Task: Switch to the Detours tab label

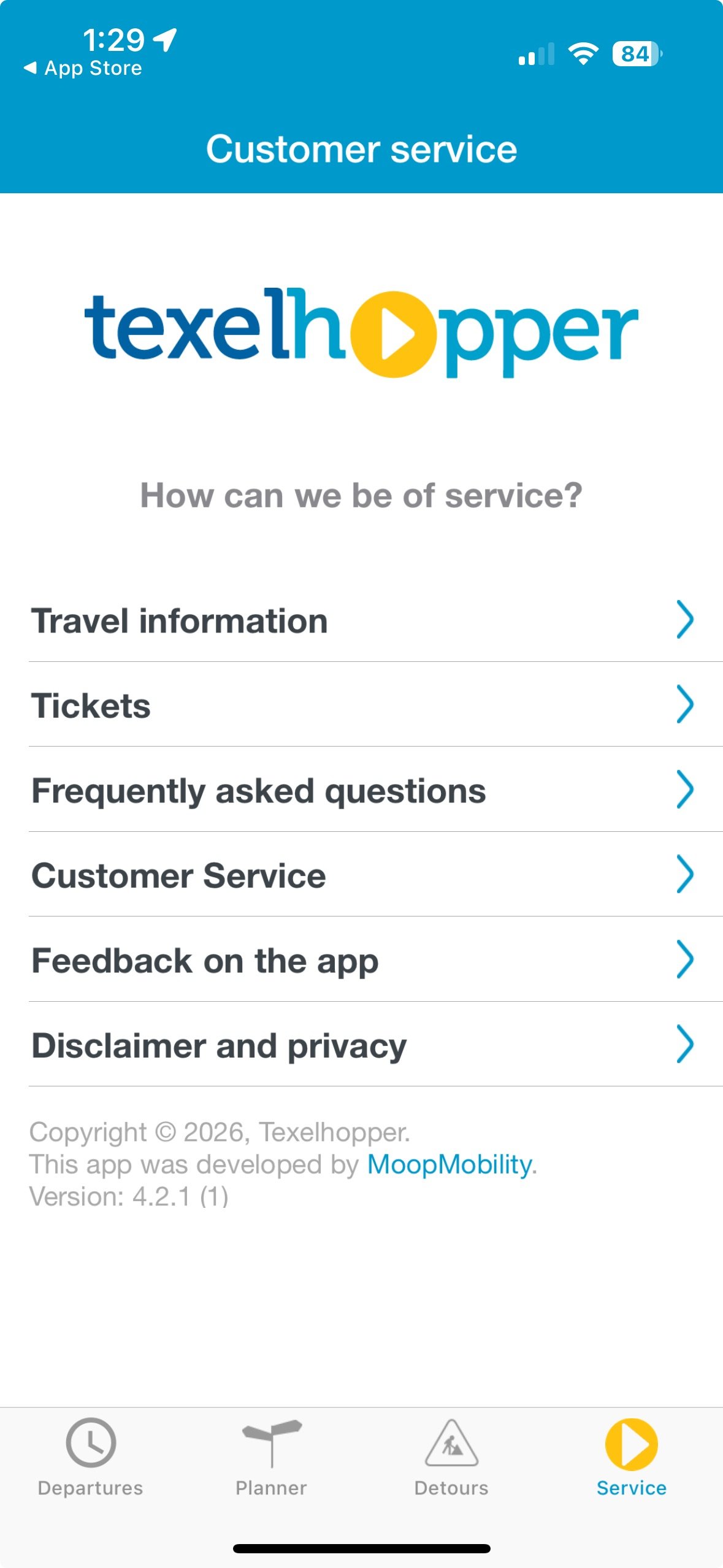Action: coord(451,1488)
